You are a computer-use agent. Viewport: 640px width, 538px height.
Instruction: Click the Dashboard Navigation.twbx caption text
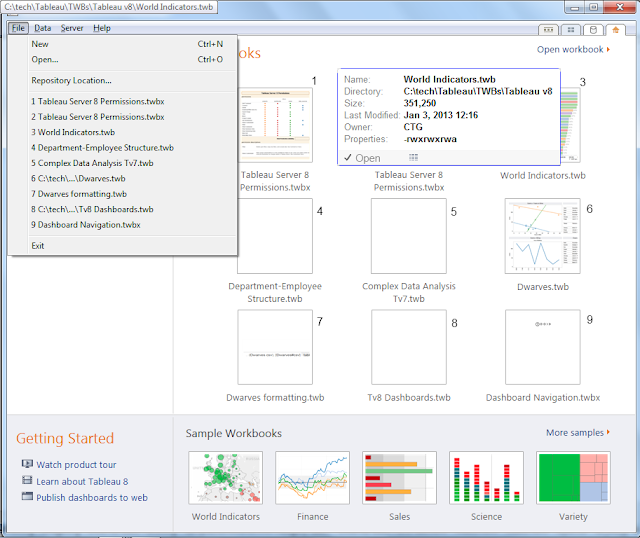click(x=542, y=398)
